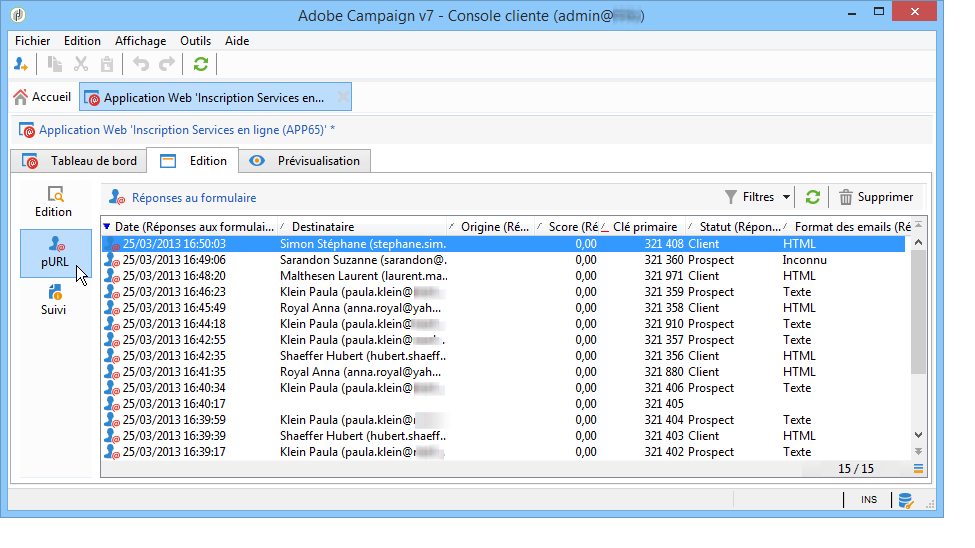The image size is (975, 548).
Task: Select the Application Web 'Inscription Services' tab
Action: (214, 98)
